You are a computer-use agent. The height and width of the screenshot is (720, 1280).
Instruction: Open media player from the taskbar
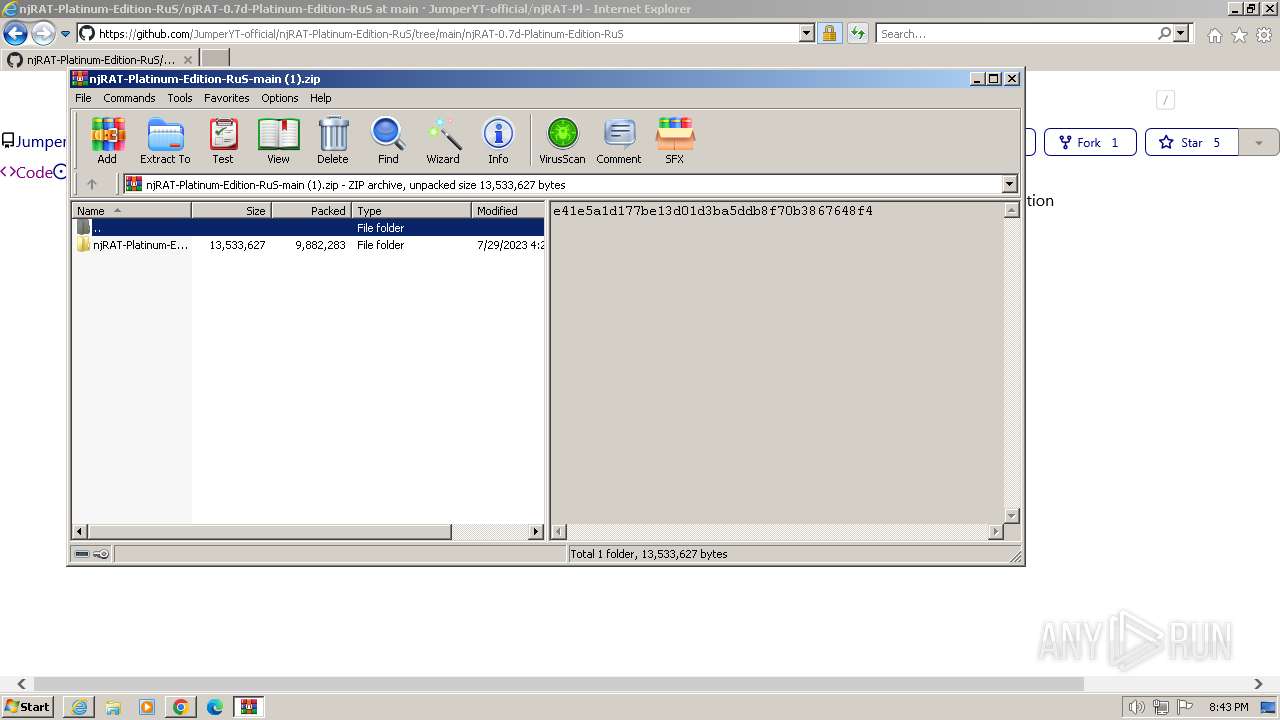(147, 707)
